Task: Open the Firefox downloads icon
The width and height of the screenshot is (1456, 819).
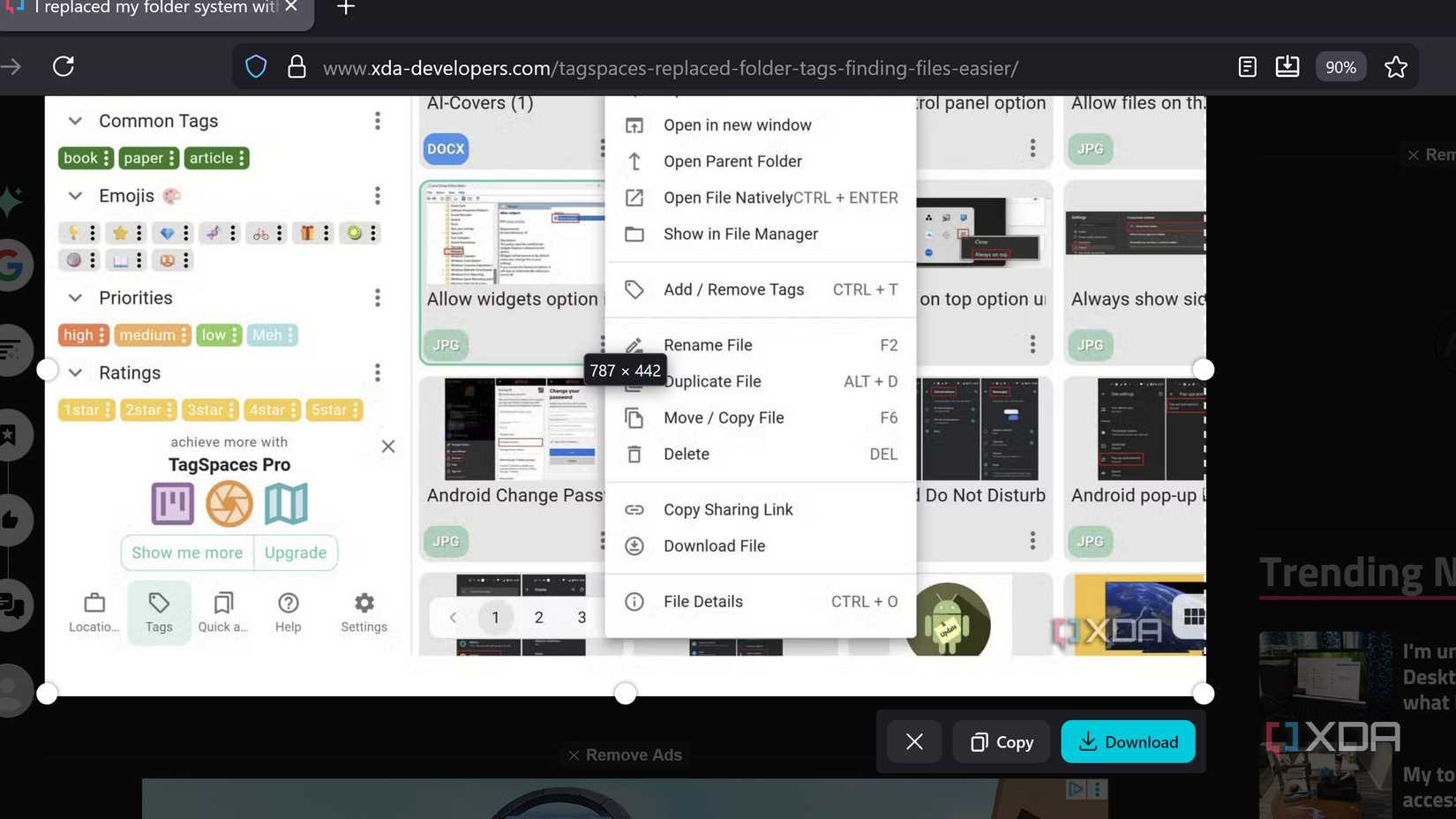Action: (1287, 66)
